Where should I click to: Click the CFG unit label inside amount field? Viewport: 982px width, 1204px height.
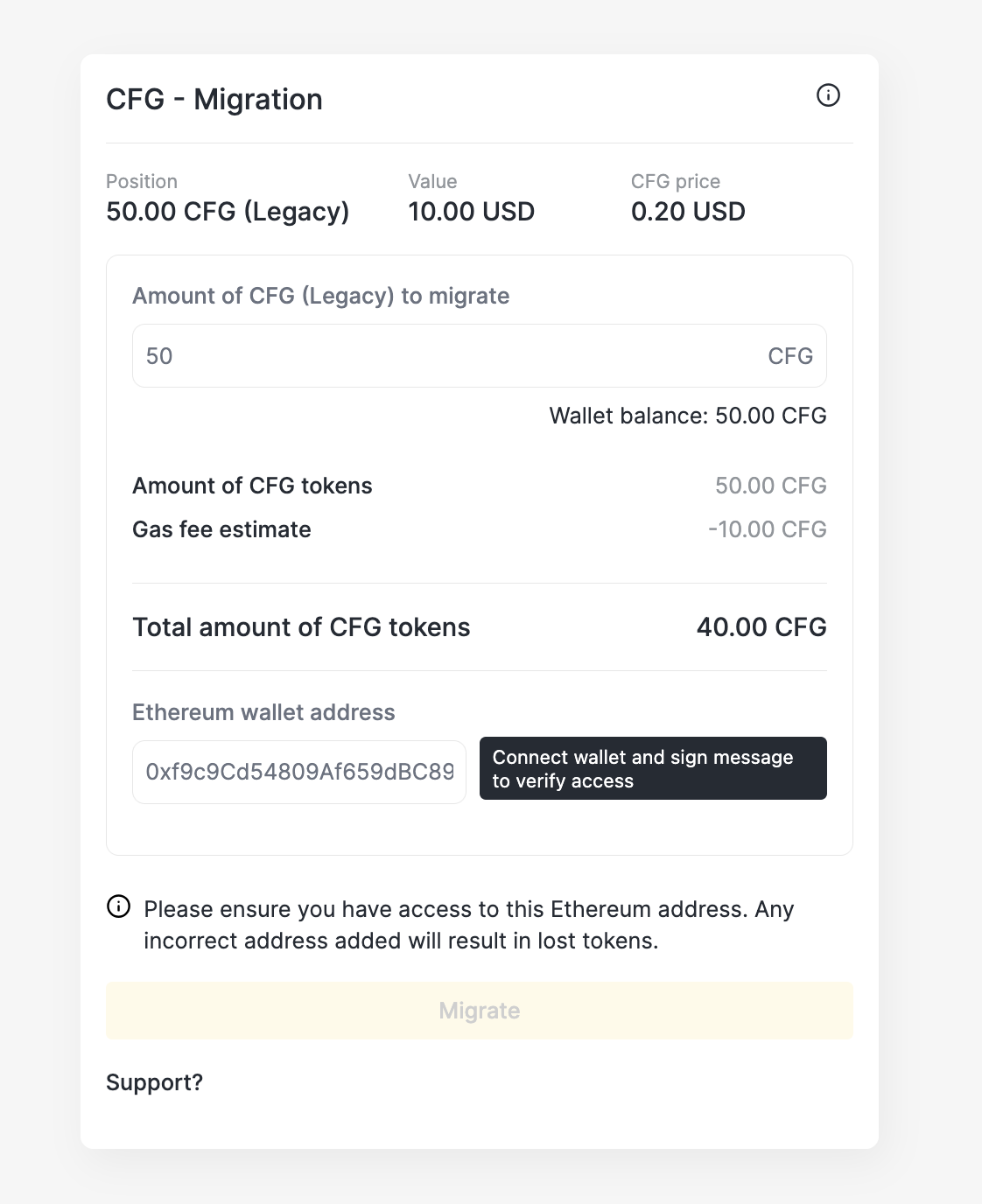click(790, 356)
